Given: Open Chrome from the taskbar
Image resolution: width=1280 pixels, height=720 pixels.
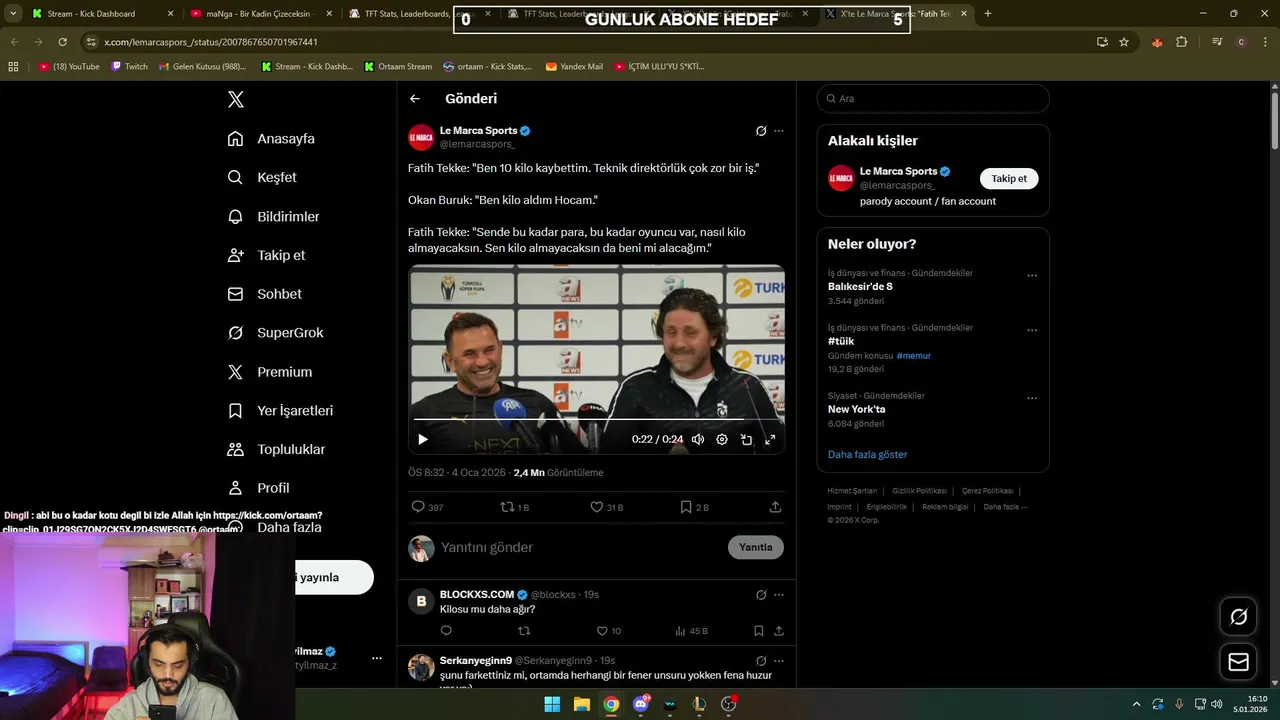Looking at the screenshot, I should pyautogui.click(x=611, y=704).
